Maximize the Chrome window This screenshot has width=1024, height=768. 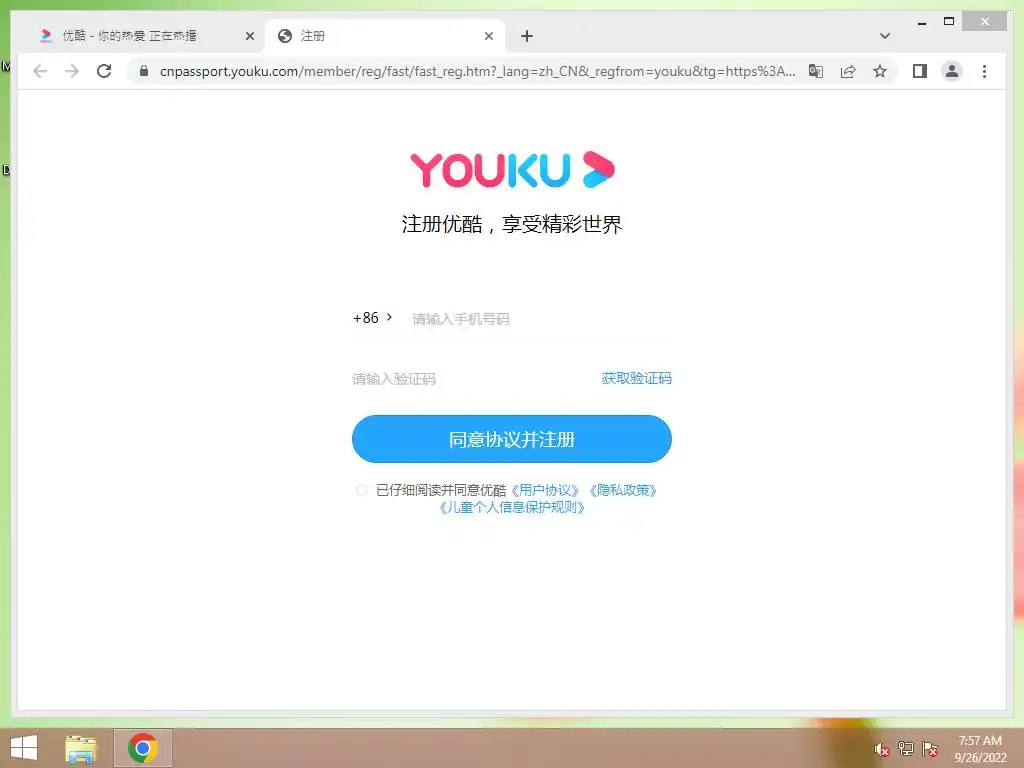point(949,22)
